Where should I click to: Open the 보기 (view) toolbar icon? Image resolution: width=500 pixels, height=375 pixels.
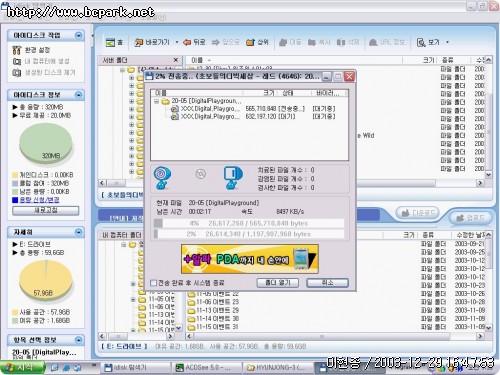(428, 42)
